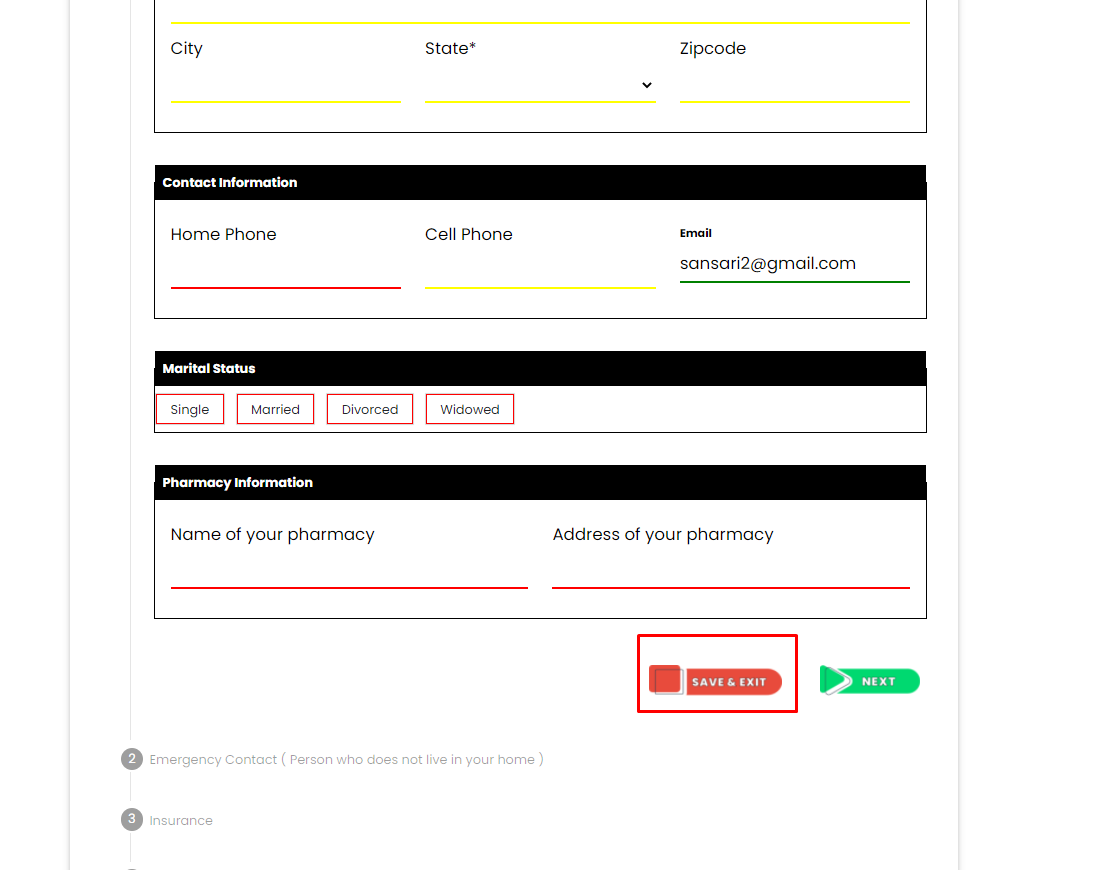Focus the City input field
This screenshot has height=870, width=1120.
[x=286, y=86]
